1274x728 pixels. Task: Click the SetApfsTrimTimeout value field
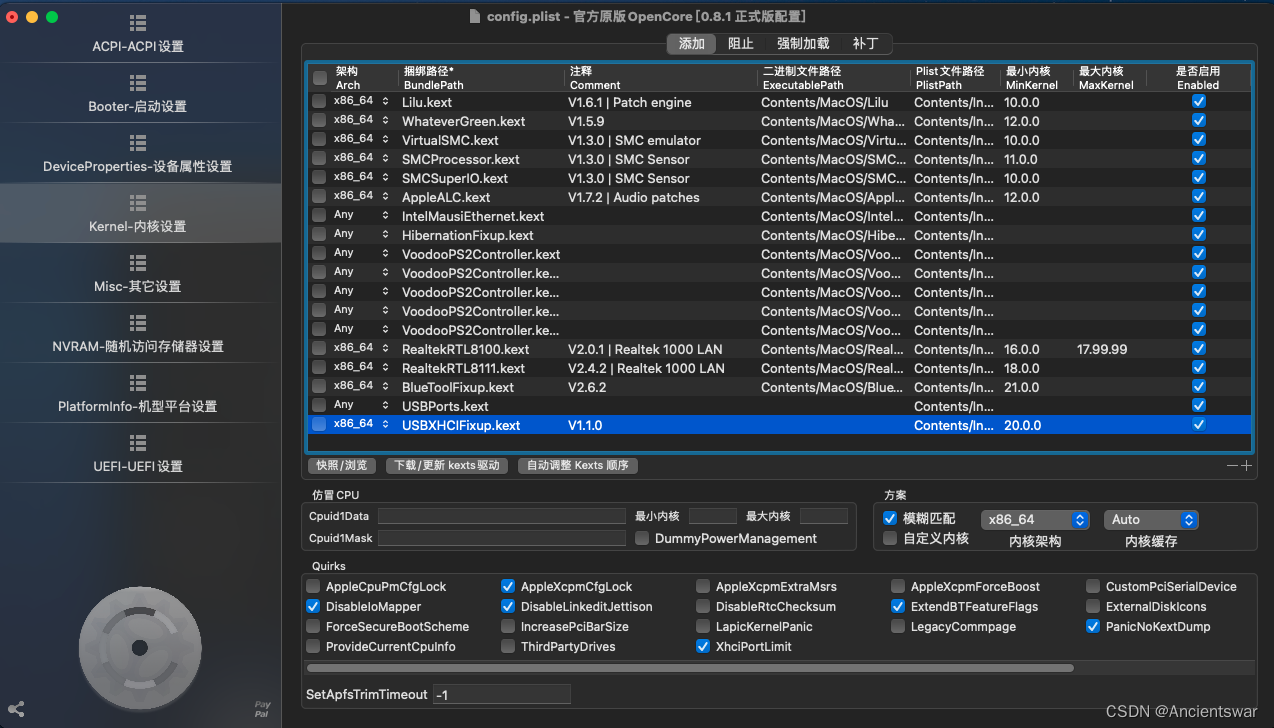[502, 694]
